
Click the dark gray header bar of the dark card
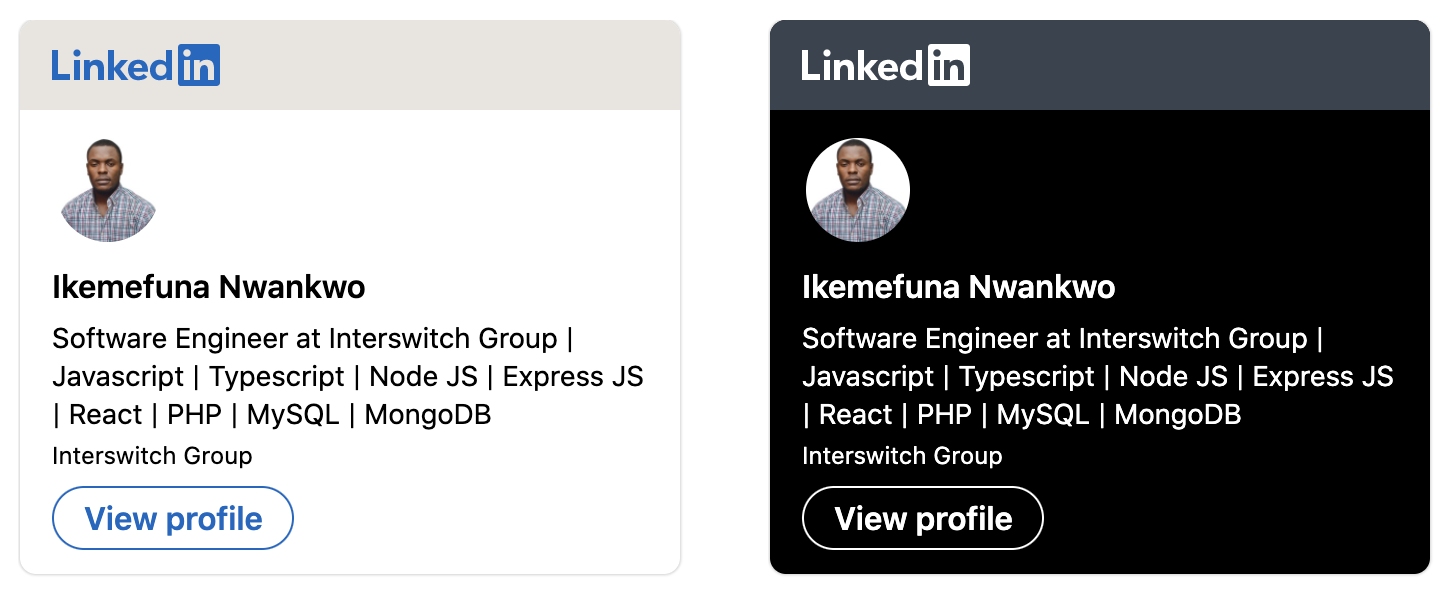pos(1200,66)
